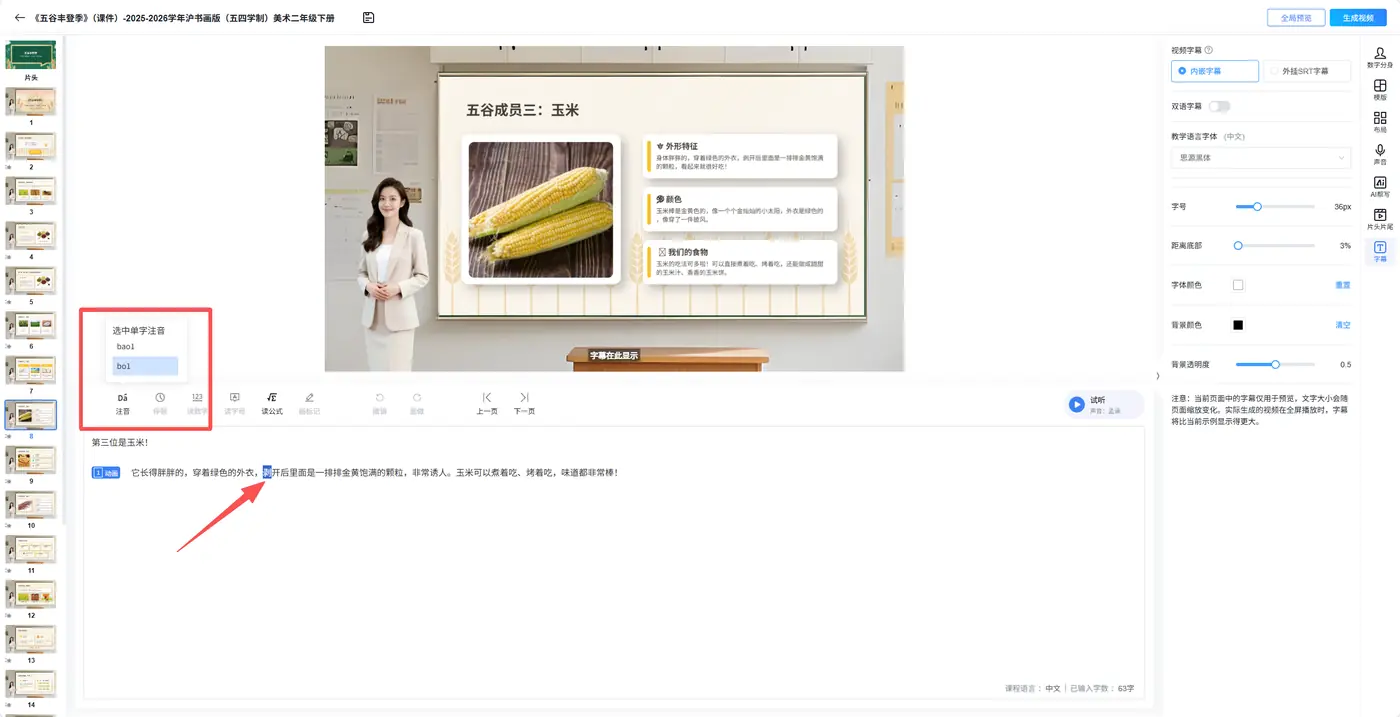Open the 声音 voice panel icon
This screenshot has height=717, width=1400.
[1380, 154]
